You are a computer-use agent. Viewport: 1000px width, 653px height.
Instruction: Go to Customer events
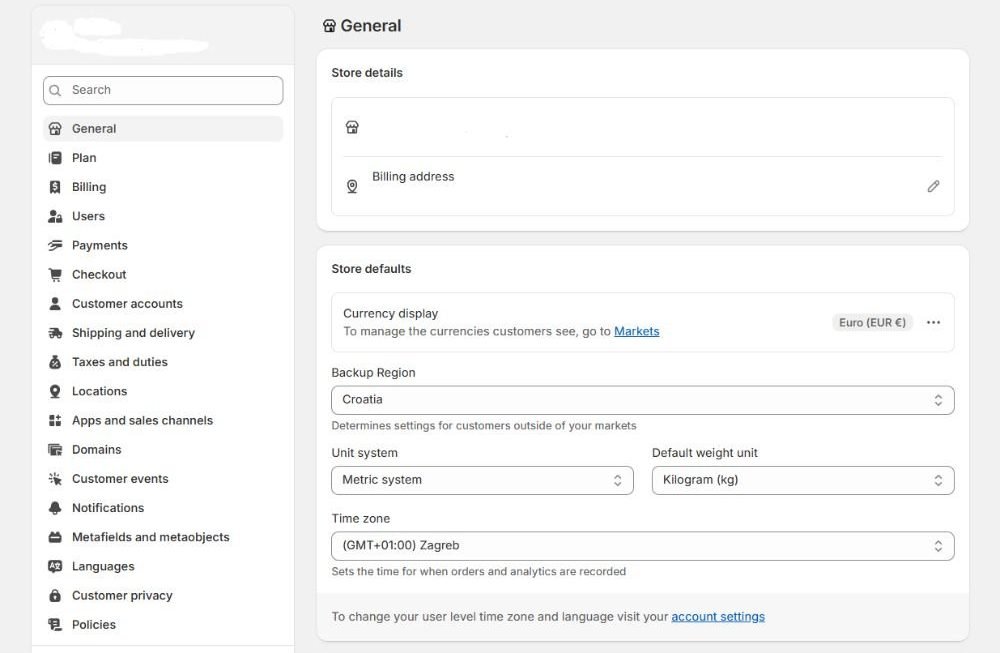tap(163, 479)
